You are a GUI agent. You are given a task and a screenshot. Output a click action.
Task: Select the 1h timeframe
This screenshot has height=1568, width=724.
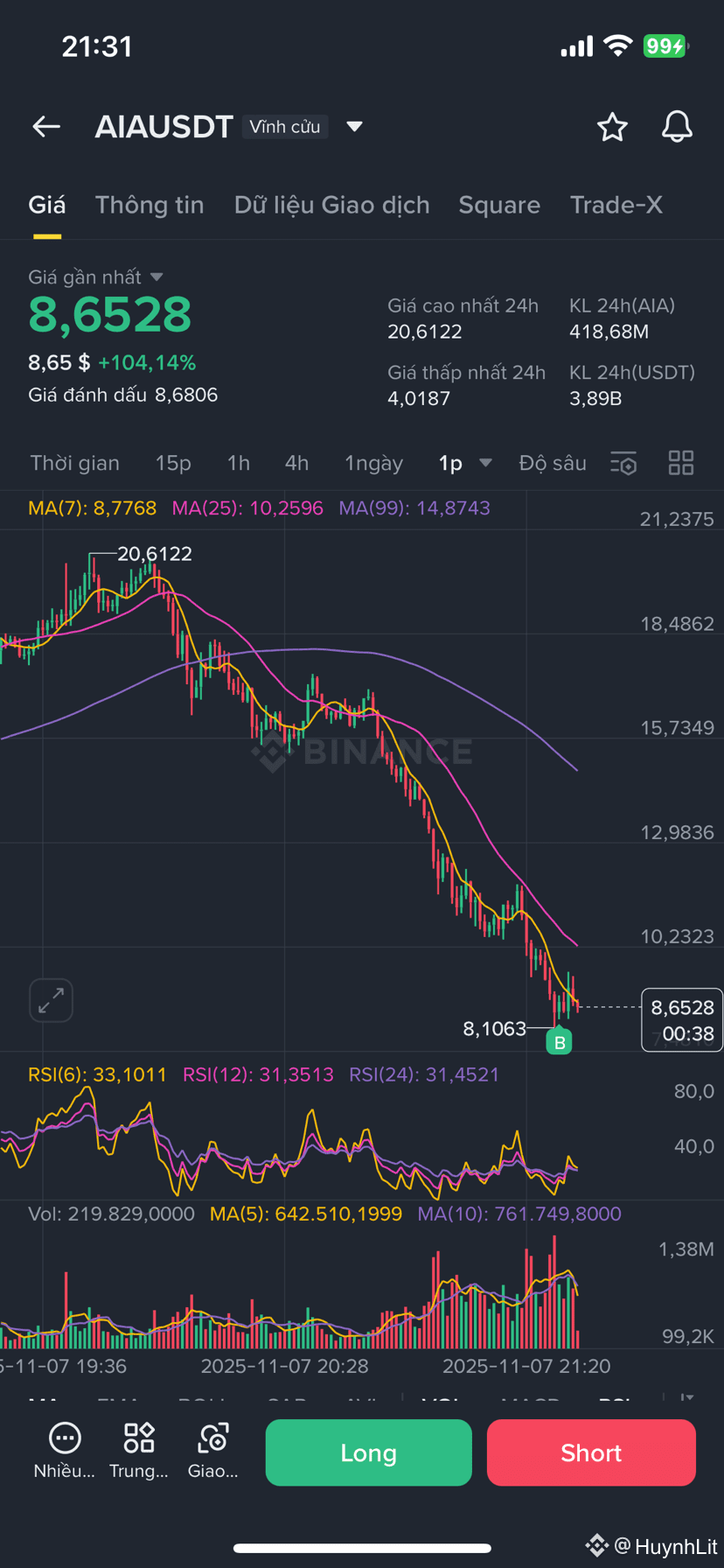[x=239, y=463]
